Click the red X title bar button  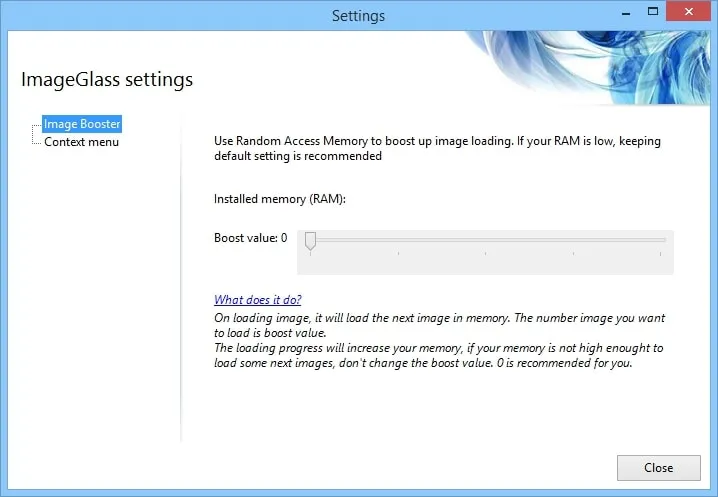click(688, 11)
